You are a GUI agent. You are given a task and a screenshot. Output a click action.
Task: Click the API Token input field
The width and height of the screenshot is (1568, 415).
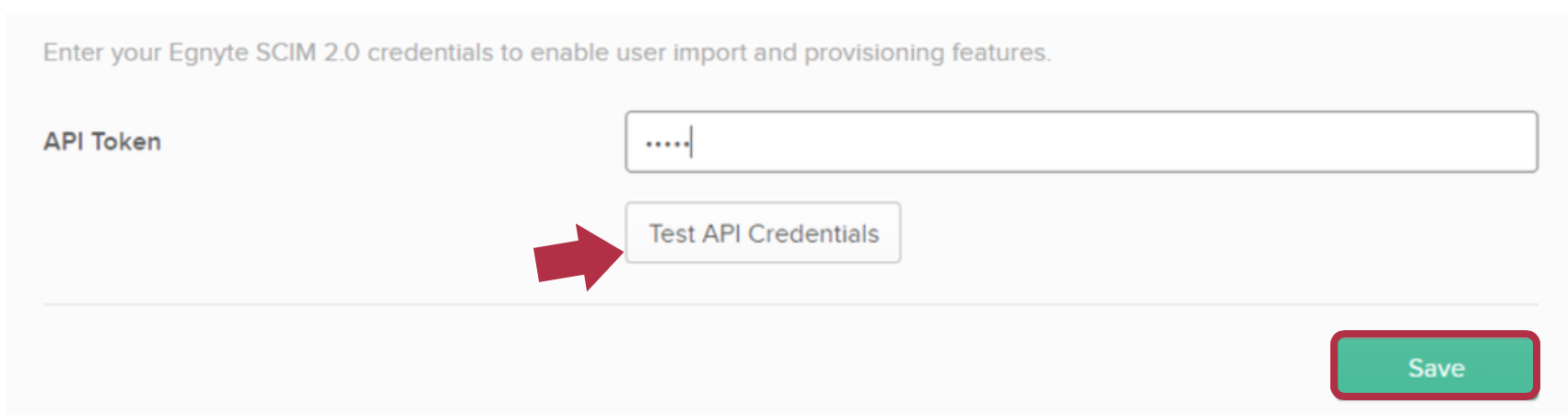[x=1080, y=142]
